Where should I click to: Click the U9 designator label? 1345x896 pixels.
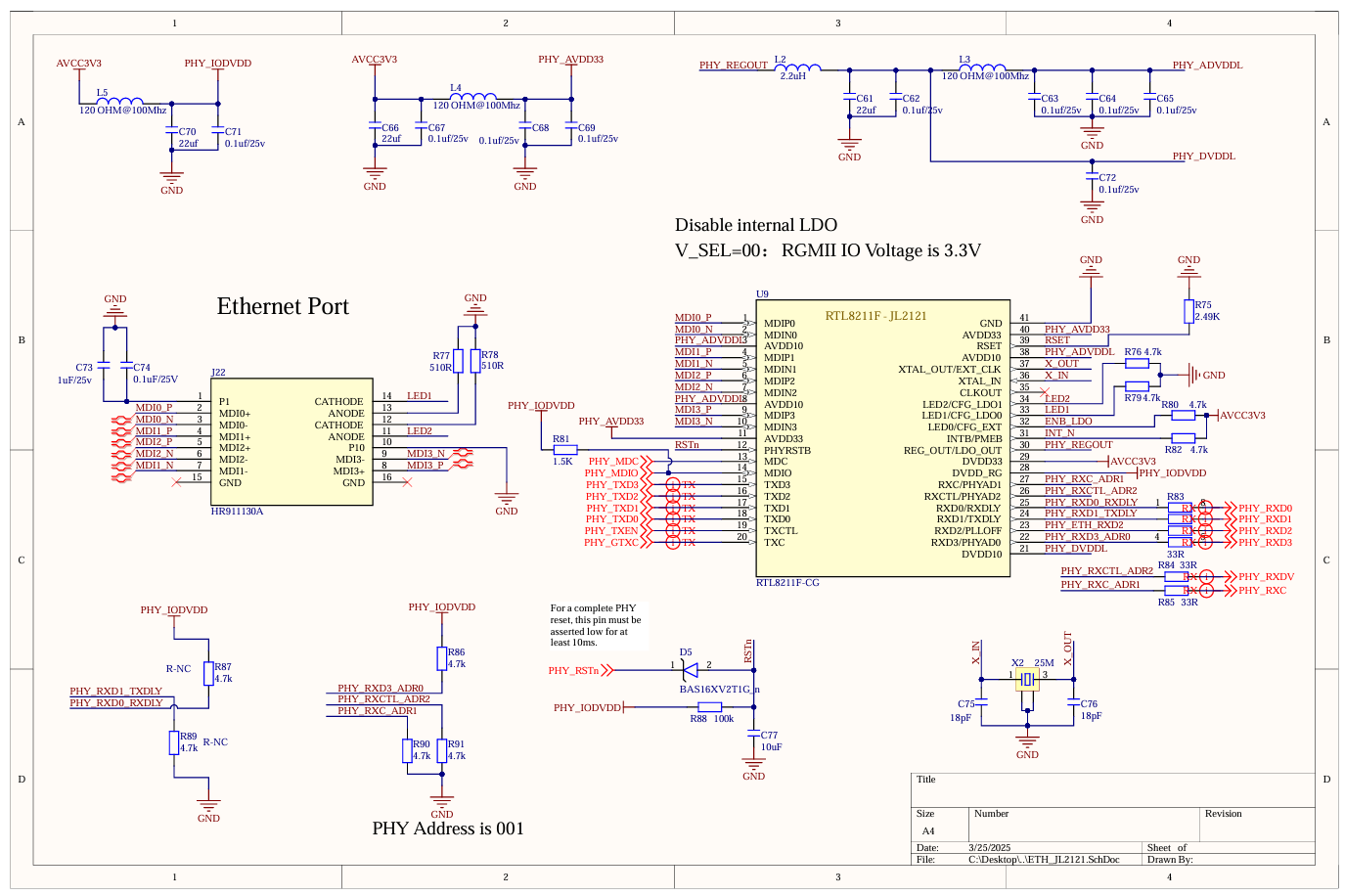click(x=762, y=293)
